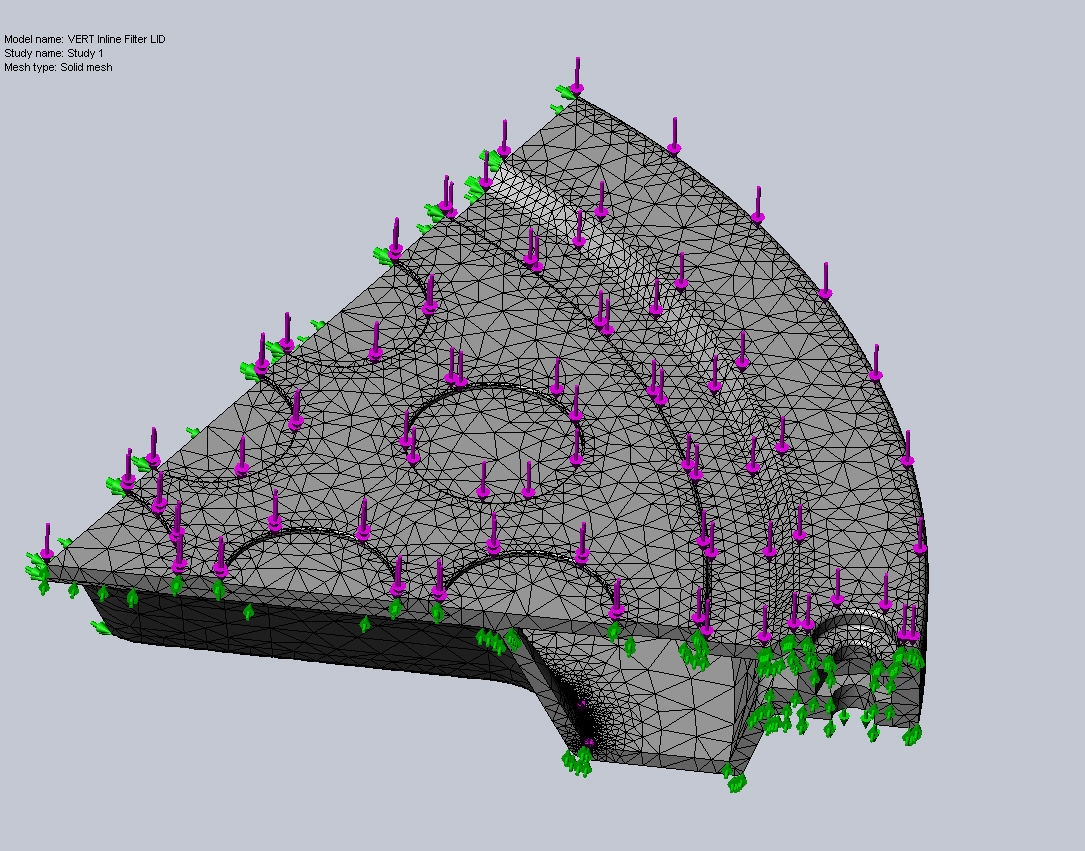The width and height of the screenshot is (1085, 851).
Task: Click the Model name VERT Inline Filter LID text
Action: [85, 39]
